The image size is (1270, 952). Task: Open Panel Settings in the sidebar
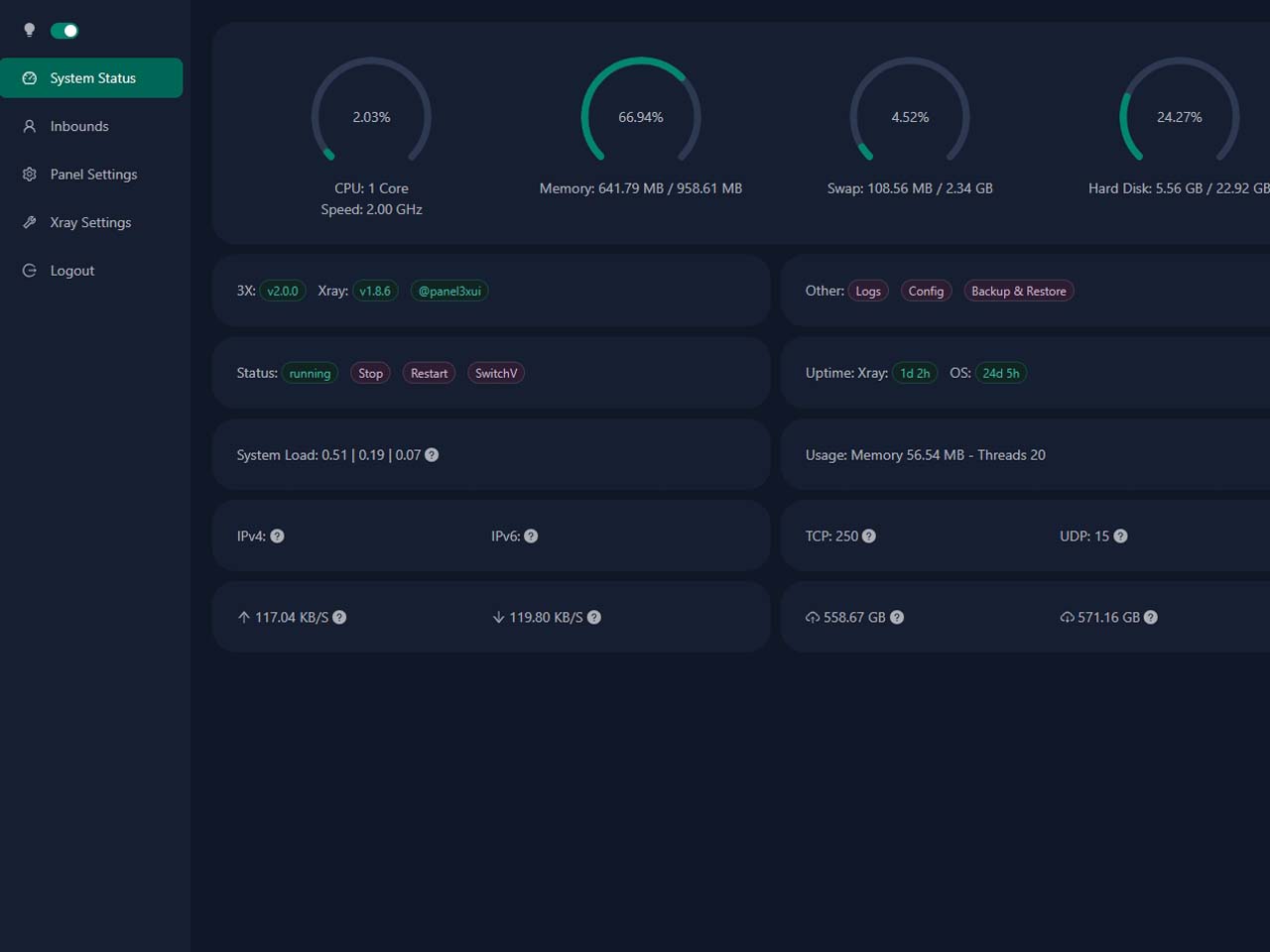point(91,175)
